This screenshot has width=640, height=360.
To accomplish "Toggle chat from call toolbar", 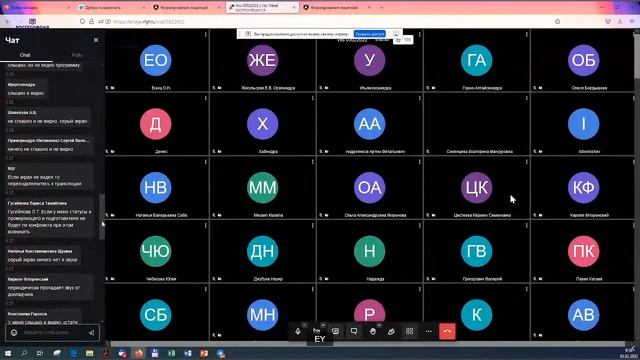I will 354,331.
